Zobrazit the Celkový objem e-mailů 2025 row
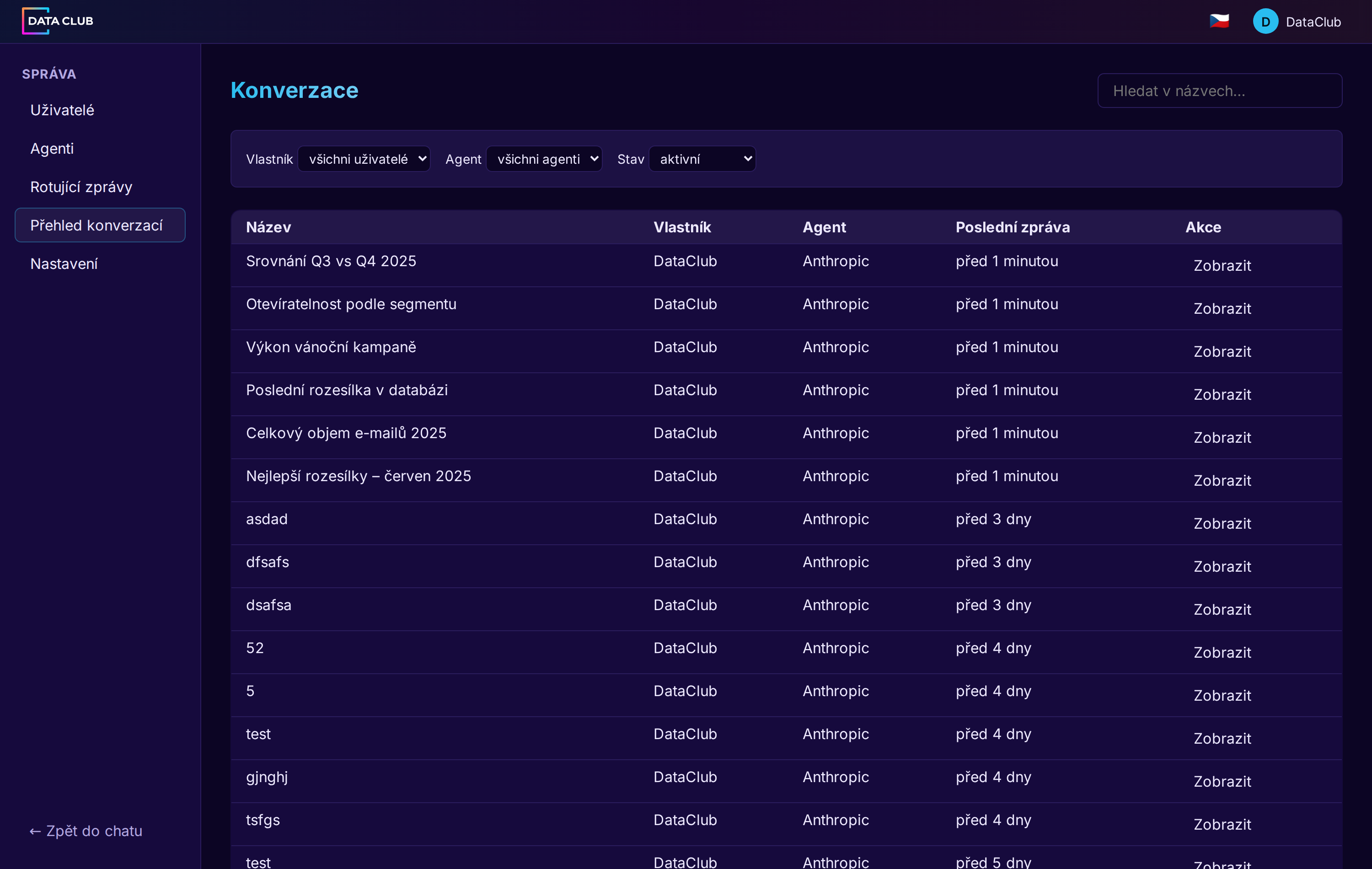 point(1222,438)
